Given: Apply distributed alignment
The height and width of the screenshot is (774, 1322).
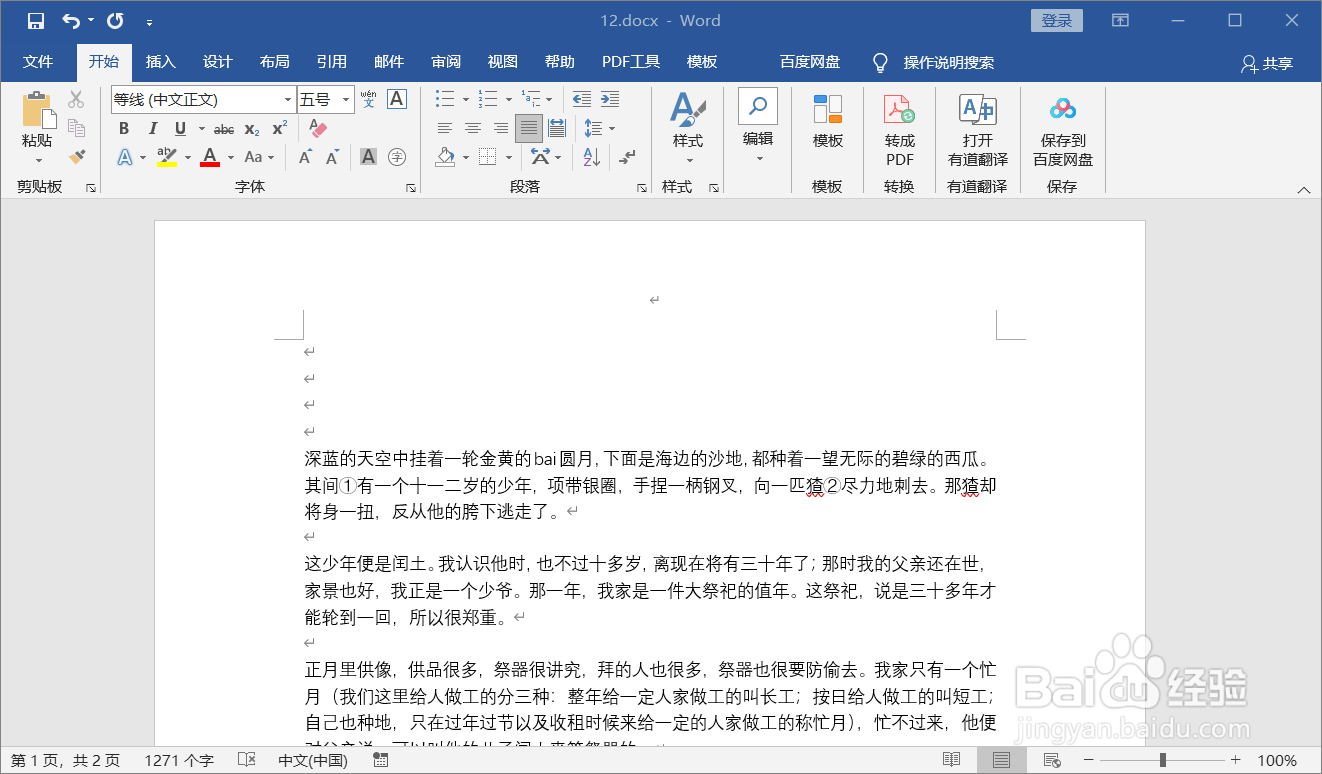Looking at the screenshot, I should click(x=557, y=128).
